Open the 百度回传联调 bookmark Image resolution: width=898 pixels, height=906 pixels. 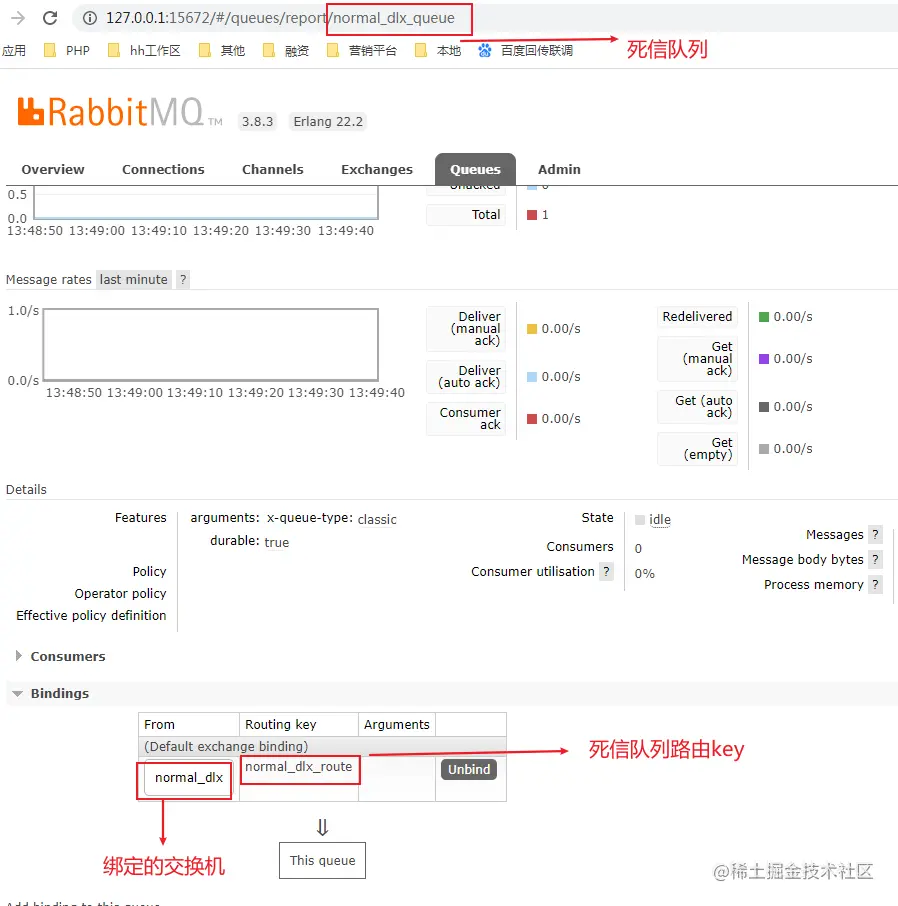click(525, 51)
